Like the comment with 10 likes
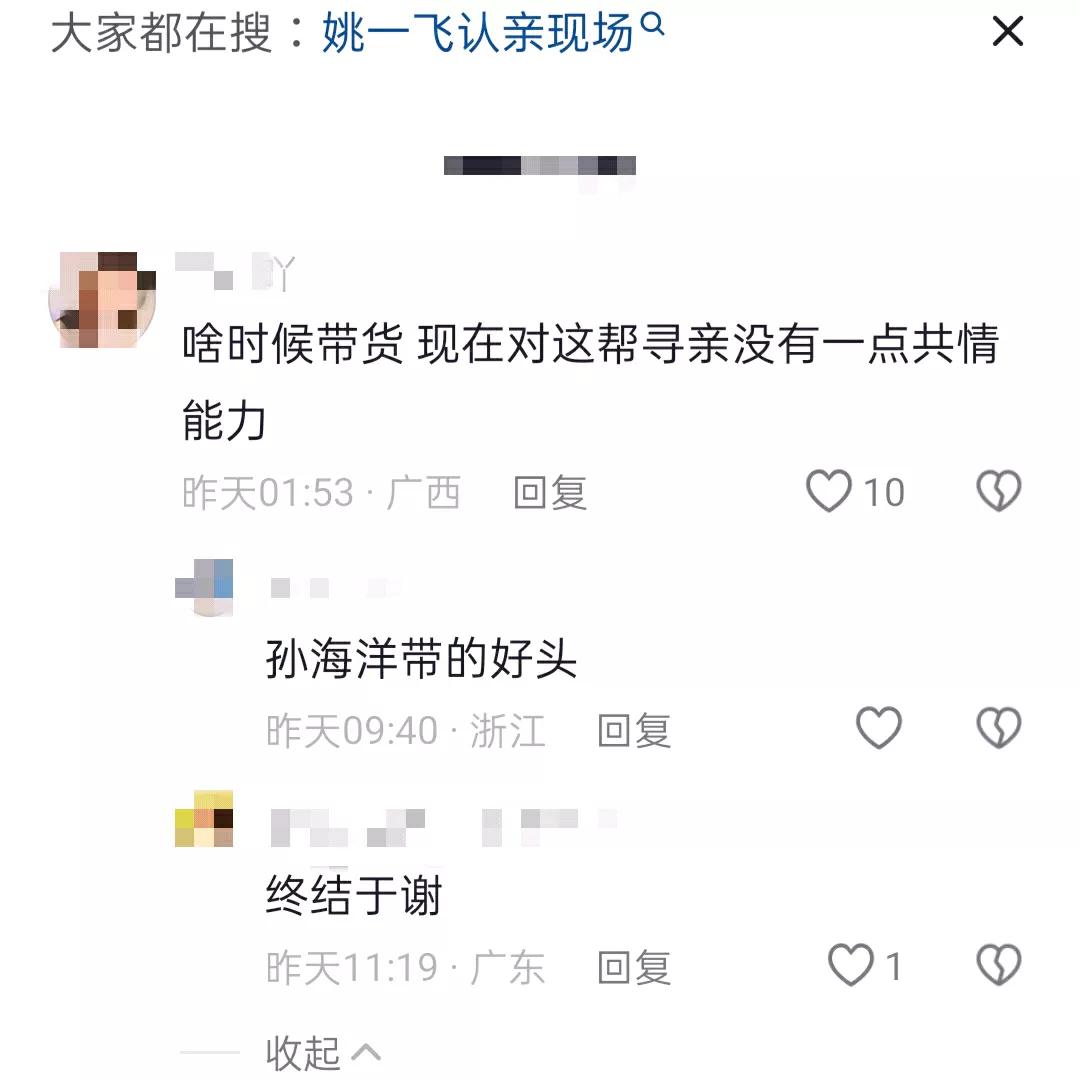Image resolution: width=1080 pixels, height=1080 pixels. [829, 491]
